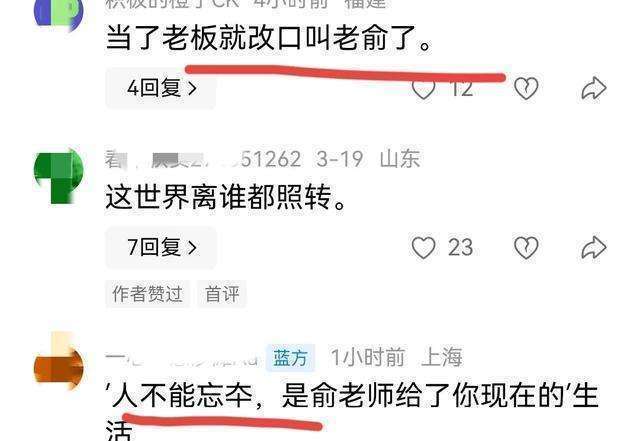This screenshot has width=640, height=441.
Task: Share the 这世界离谁都照转 comment
Action: (x=594, y=247)
